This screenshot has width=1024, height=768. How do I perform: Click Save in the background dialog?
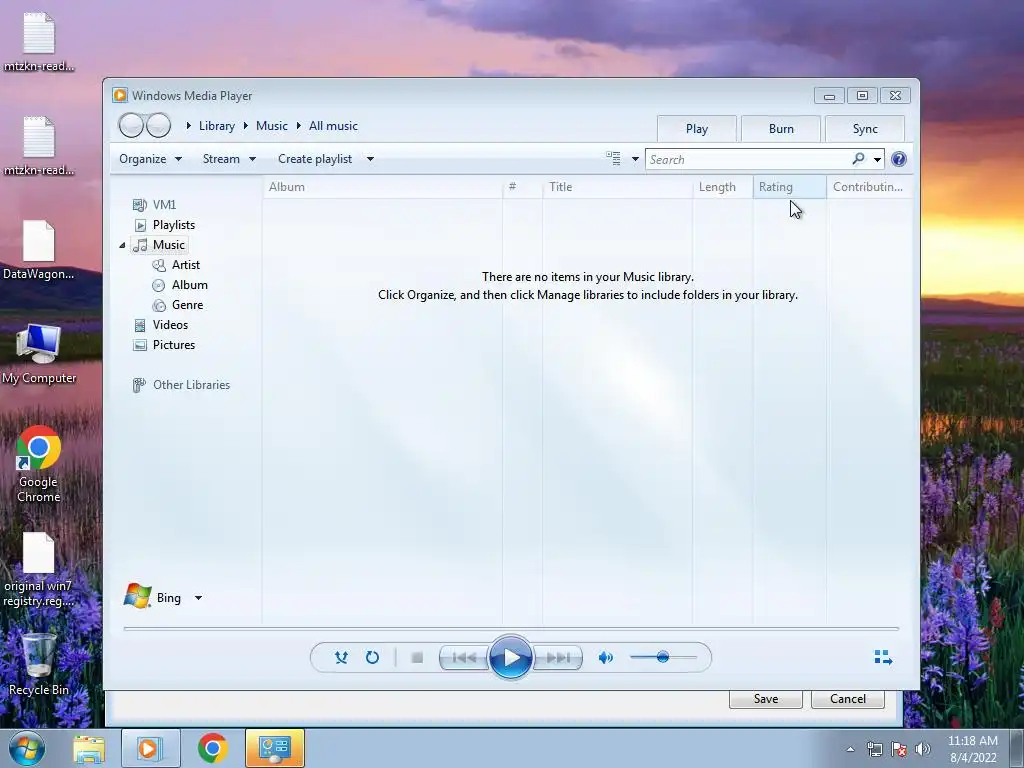pyautogui.click(x=765, y=699)
